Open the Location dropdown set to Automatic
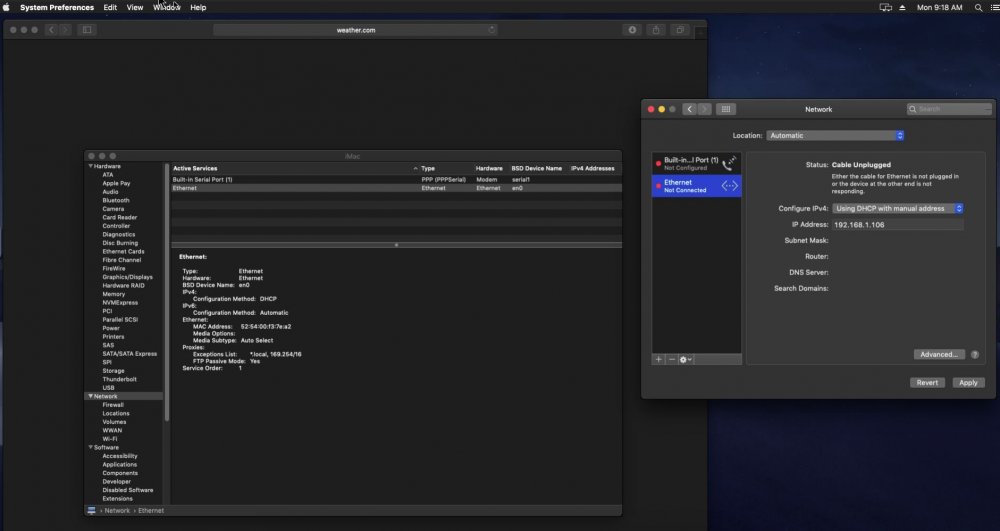Image resolution: width=1000 pixels, height=531 pixels. (x=835, y=136)
